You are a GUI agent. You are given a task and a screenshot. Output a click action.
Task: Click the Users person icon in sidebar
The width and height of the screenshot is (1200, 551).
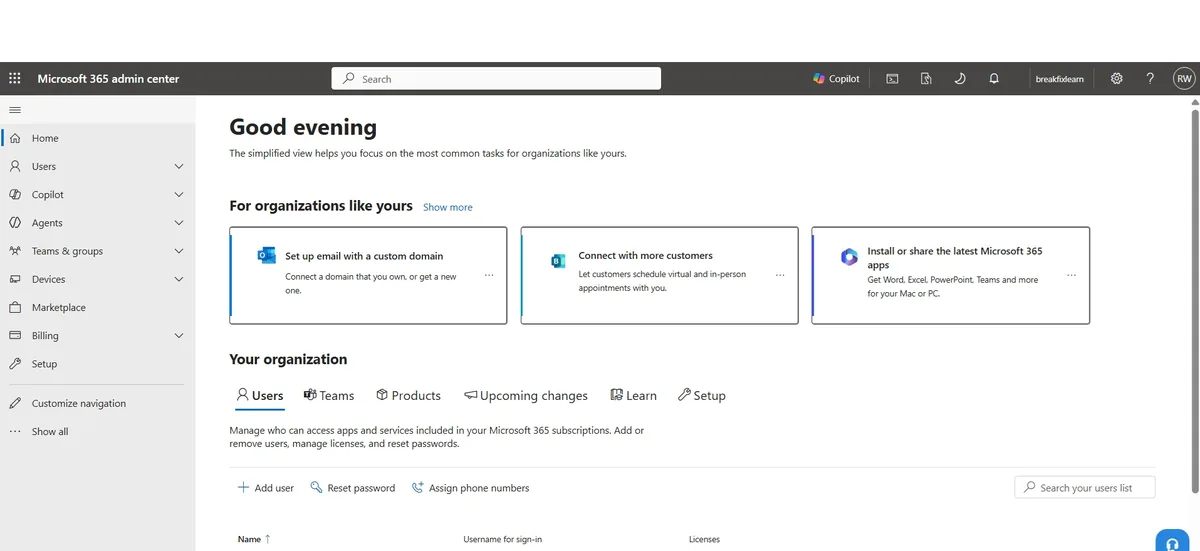tap(15, 166)
